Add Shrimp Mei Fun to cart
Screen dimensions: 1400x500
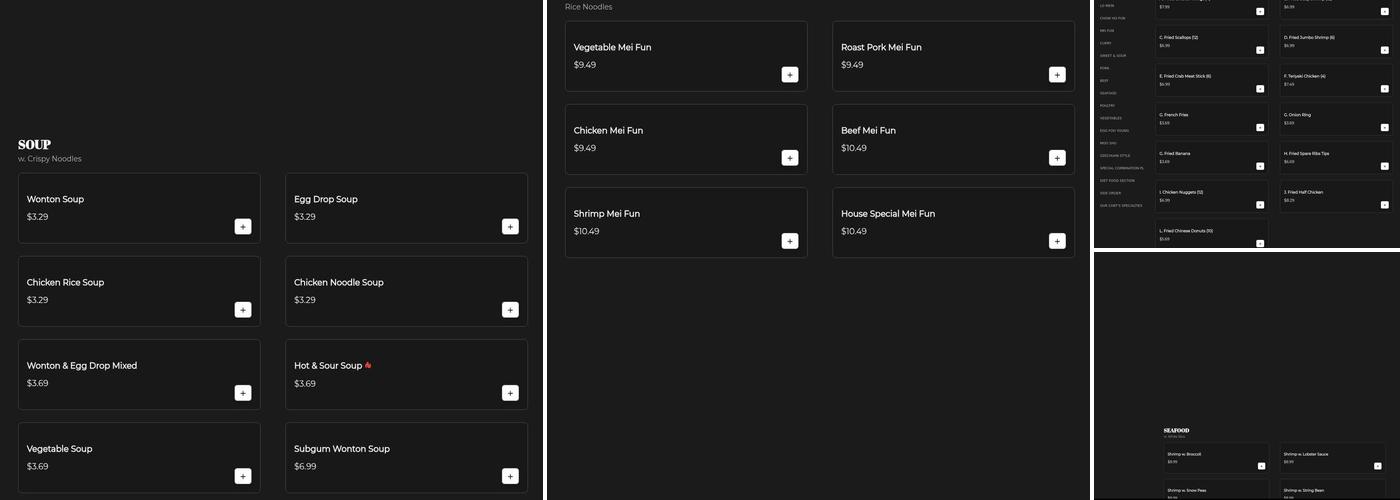(790, 241)
